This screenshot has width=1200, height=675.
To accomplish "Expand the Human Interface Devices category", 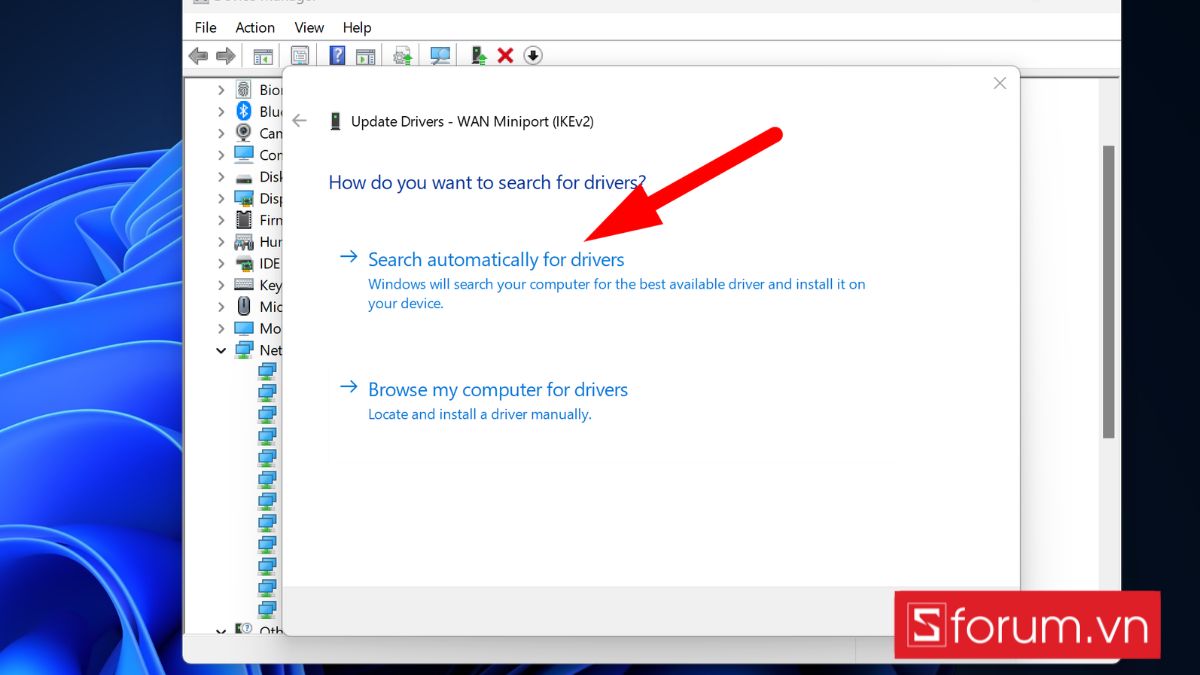I will (221, 242).
